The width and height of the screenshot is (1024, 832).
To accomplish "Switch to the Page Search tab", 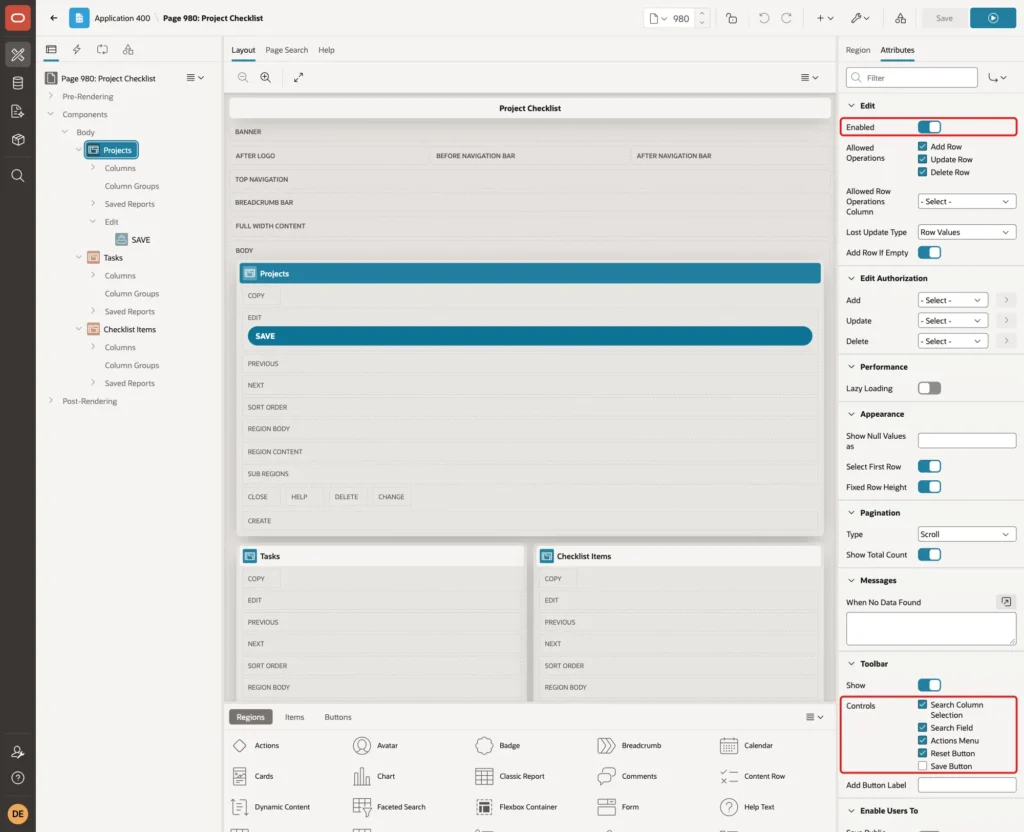I will click(286, 50).
